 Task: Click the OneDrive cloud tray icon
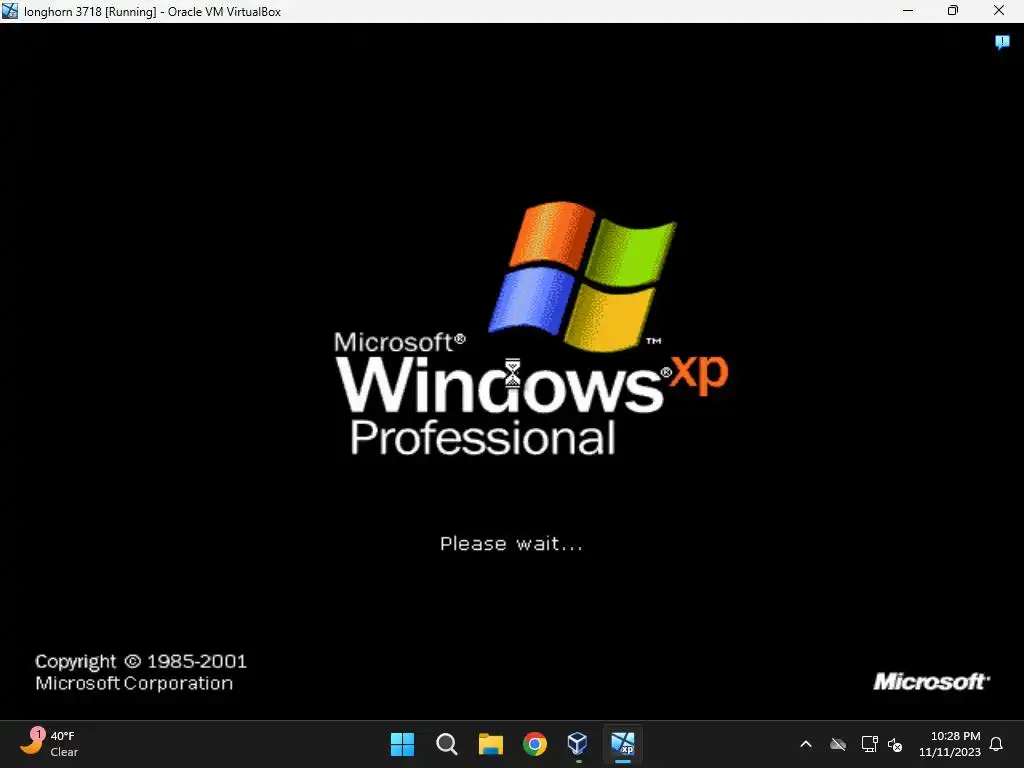pyautogui.click(x=838, y=744)
